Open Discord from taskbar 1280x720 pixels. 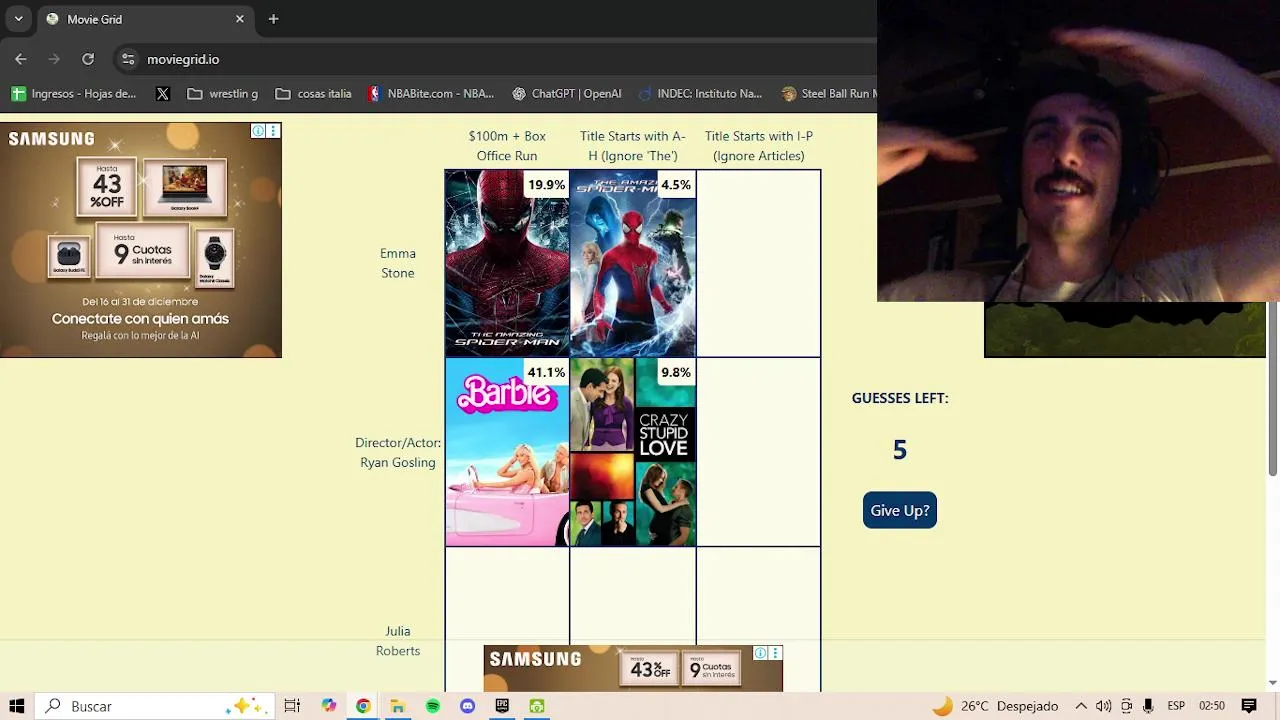coord(467,706)
